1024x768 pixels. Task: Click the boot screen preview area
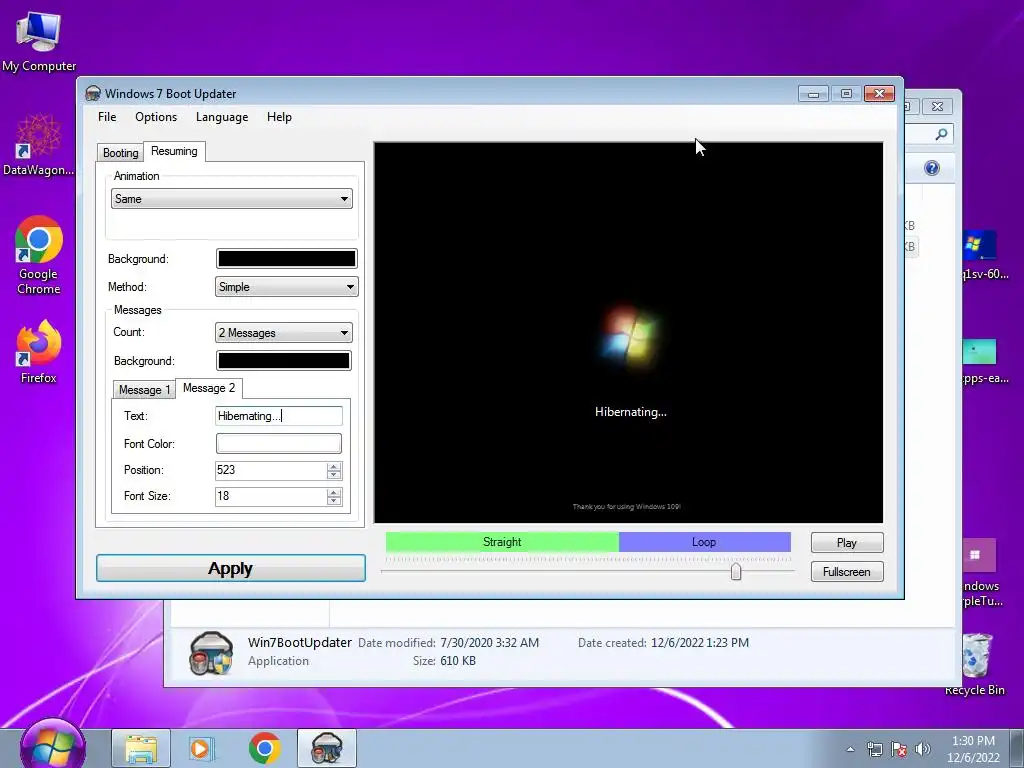tap(628, 332)
